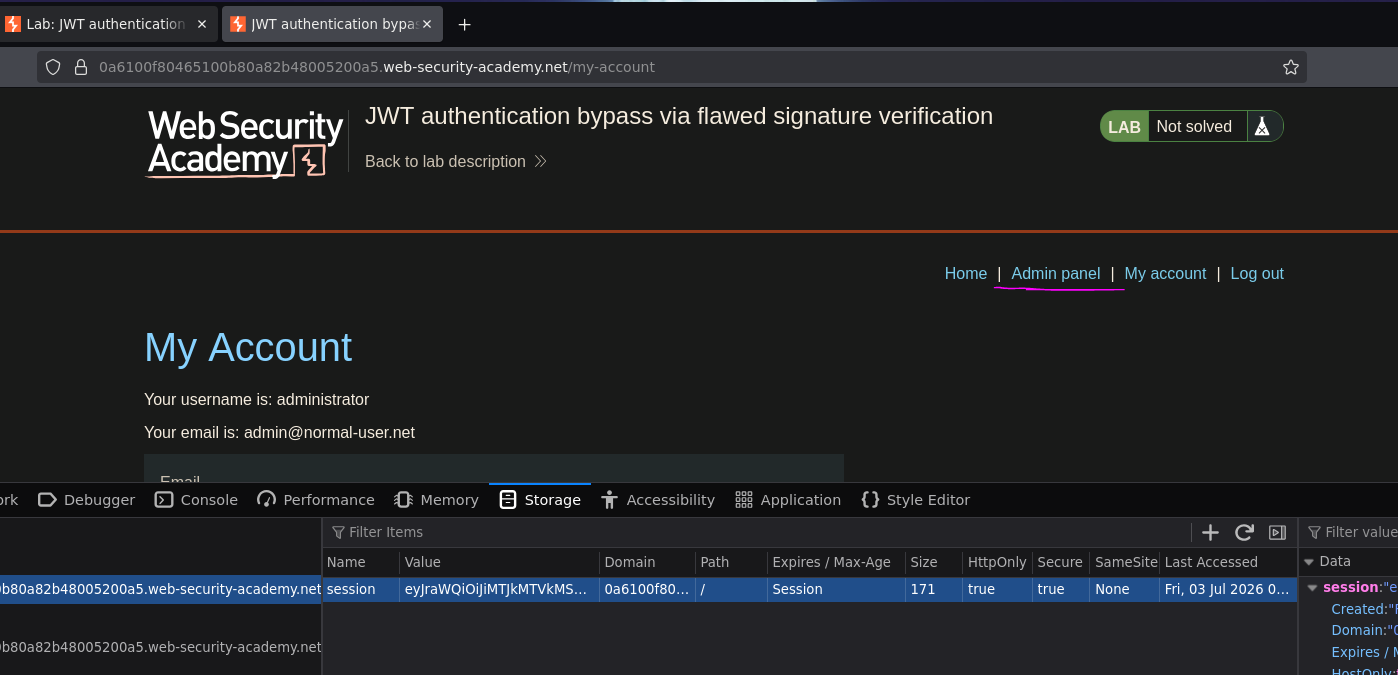1398x675 pixels.
Task: Click the 'My Account' heading
Action: click(x=248, y=348)
